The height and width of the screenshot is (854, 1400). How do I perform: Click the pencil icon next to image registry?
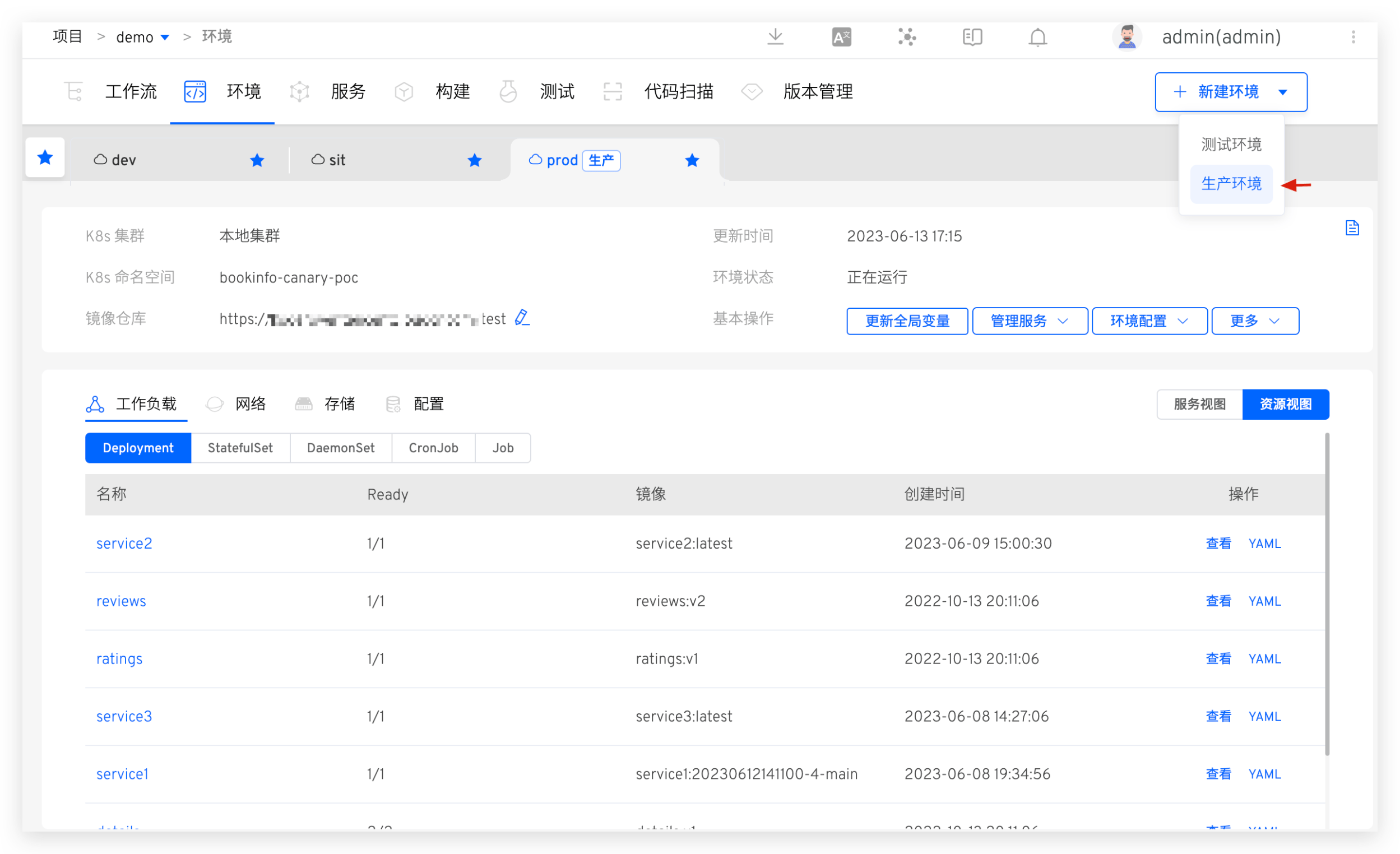coord(522,318)
